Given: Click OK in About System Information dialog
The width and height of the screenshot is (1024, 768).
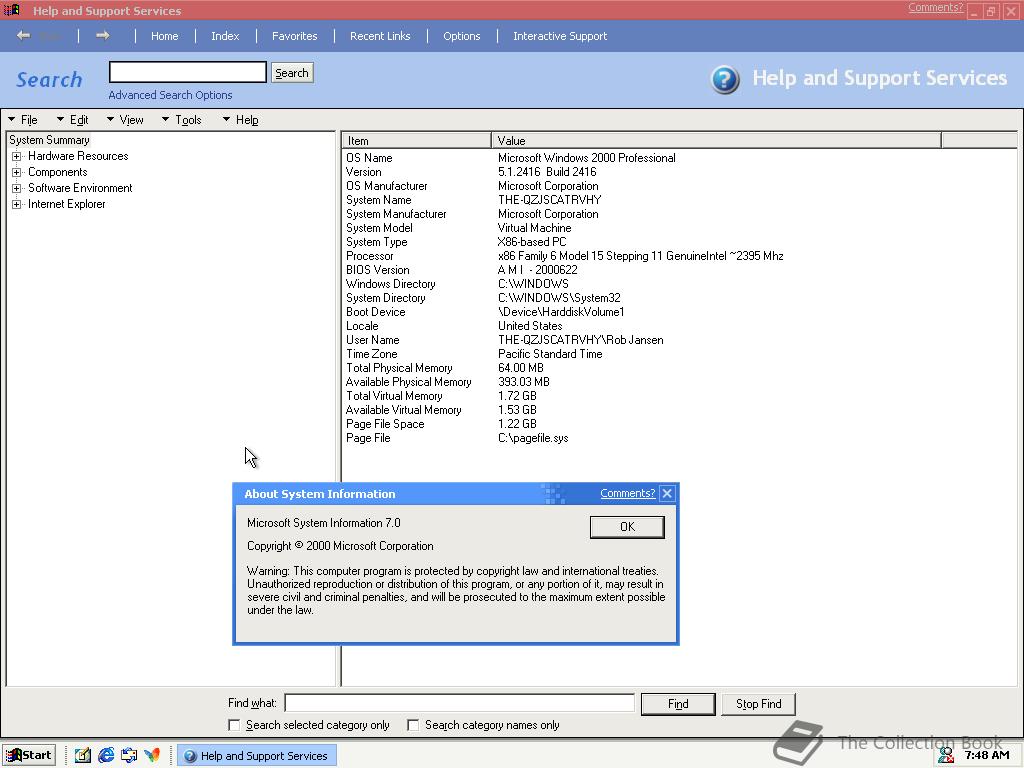Looking at the screenshot, I should (x=627, y=526).
